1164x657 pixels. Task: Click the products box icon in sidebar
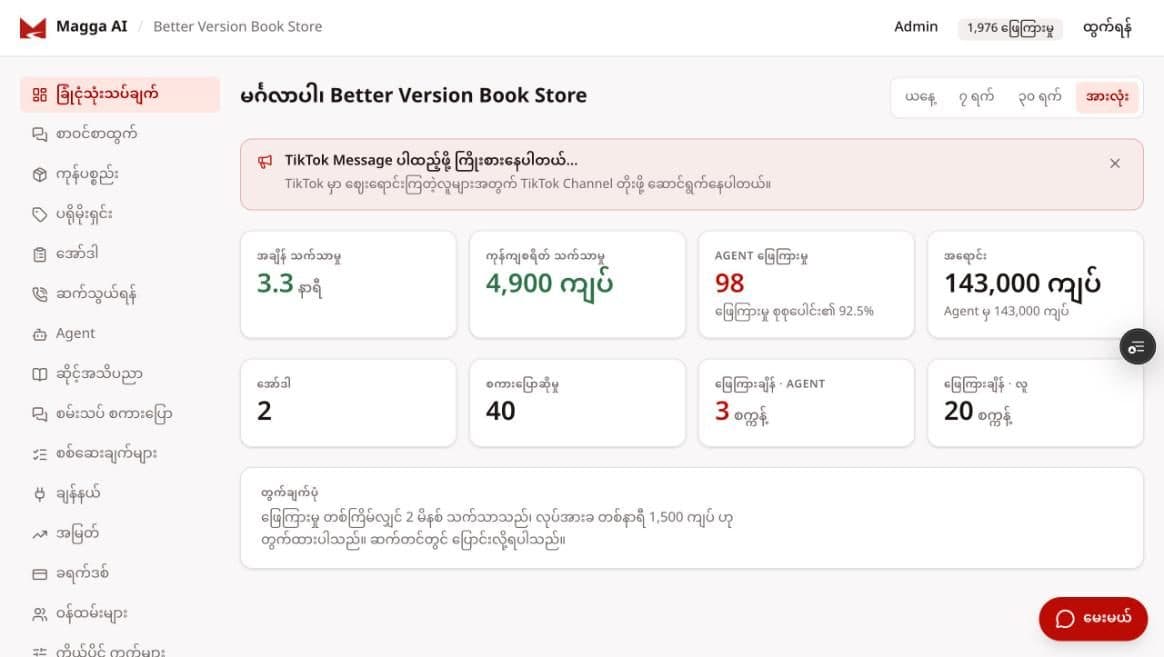(39, 174)
